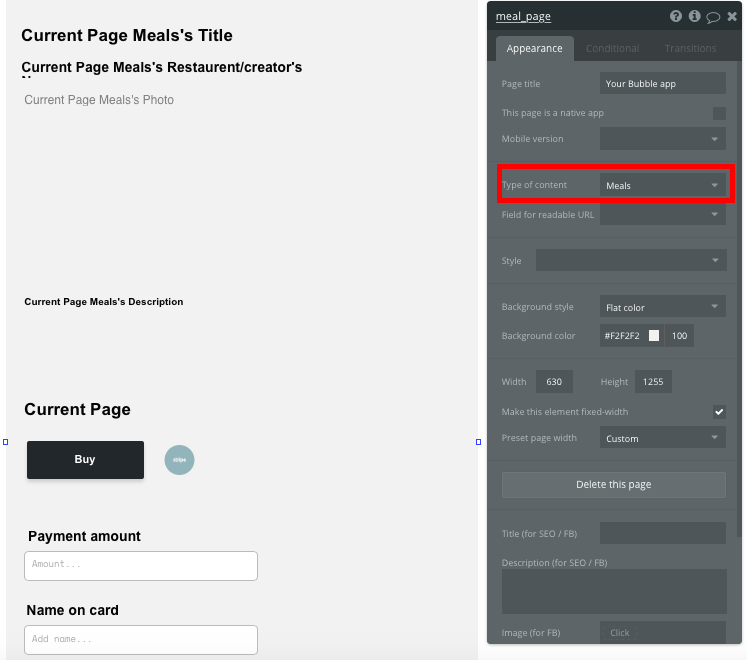
Task: Click the SEO description text area
Action: coord(614,591)
